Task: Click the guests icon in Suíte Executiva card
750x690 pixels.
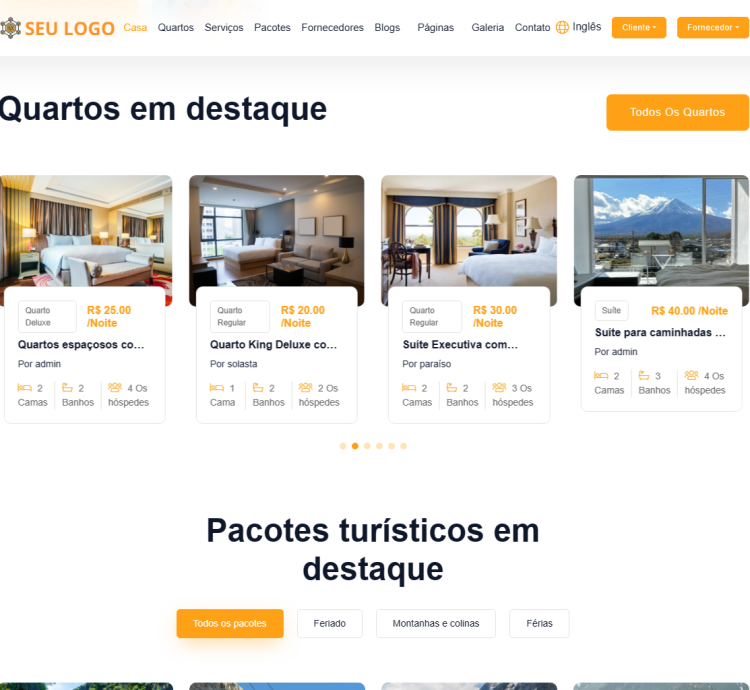Action: point(499,387)
